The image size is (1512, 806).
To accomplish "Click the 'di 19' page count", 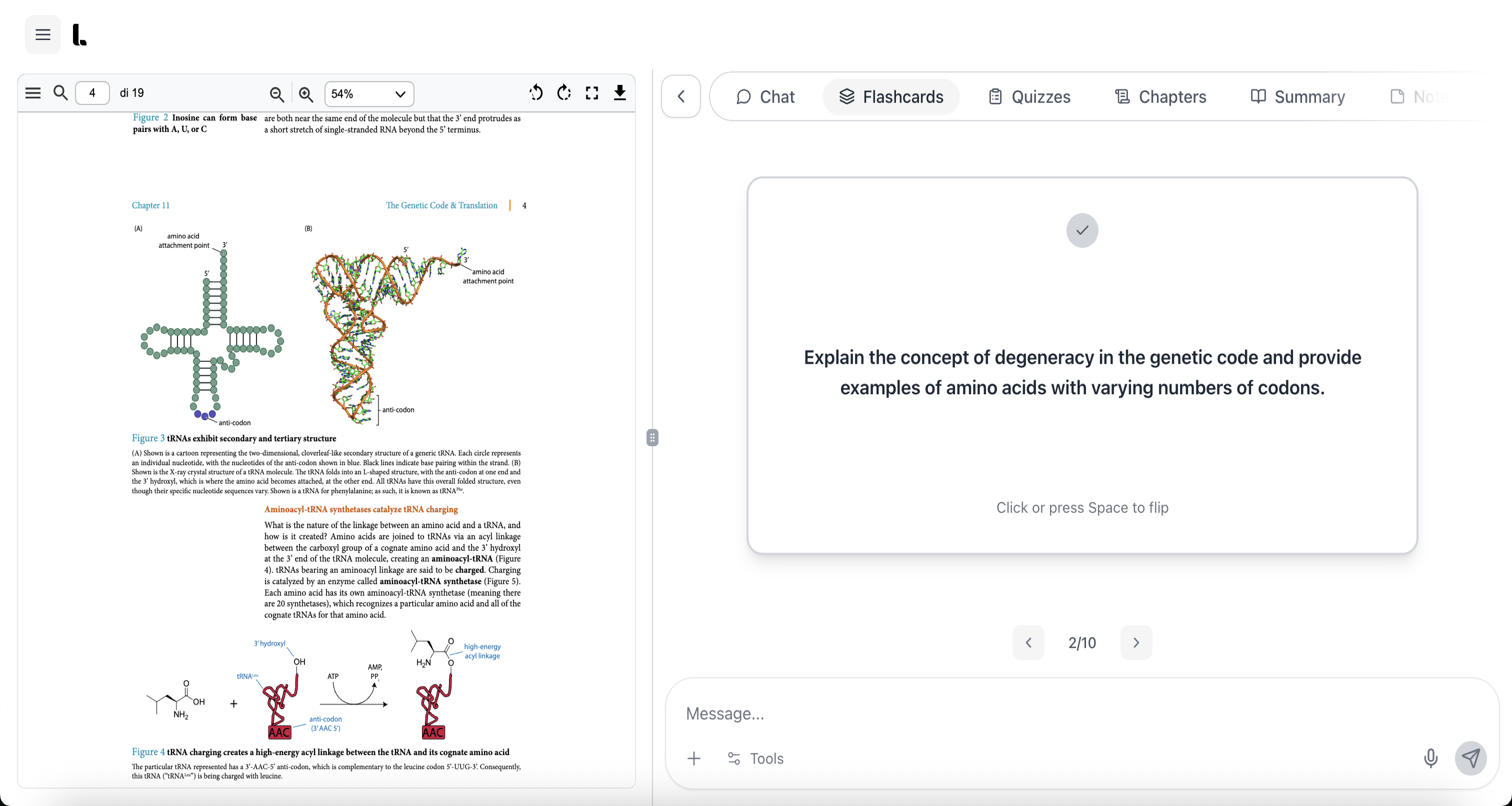I will point(131,92).
